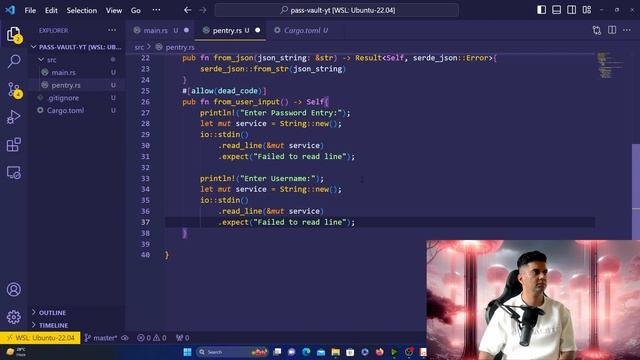This screenshot has width=640, height=360.
Task: Open the Go menu
Action: tap(136, 10)
